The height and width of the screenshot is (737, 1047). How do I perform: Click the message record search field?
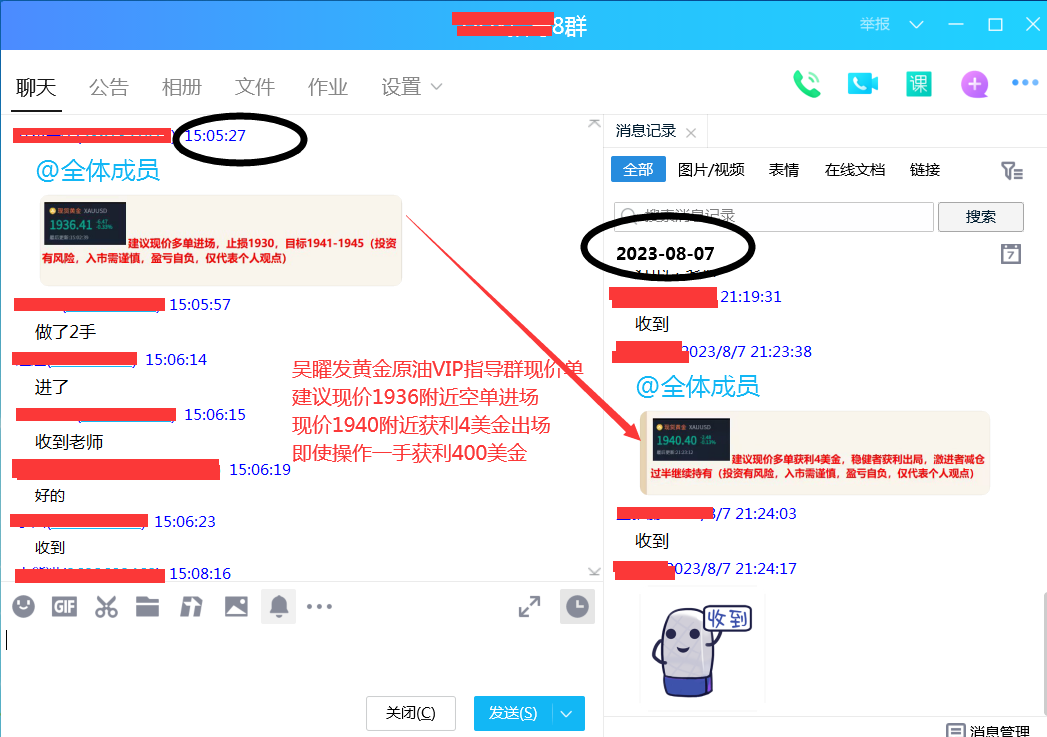pos(773,216)
